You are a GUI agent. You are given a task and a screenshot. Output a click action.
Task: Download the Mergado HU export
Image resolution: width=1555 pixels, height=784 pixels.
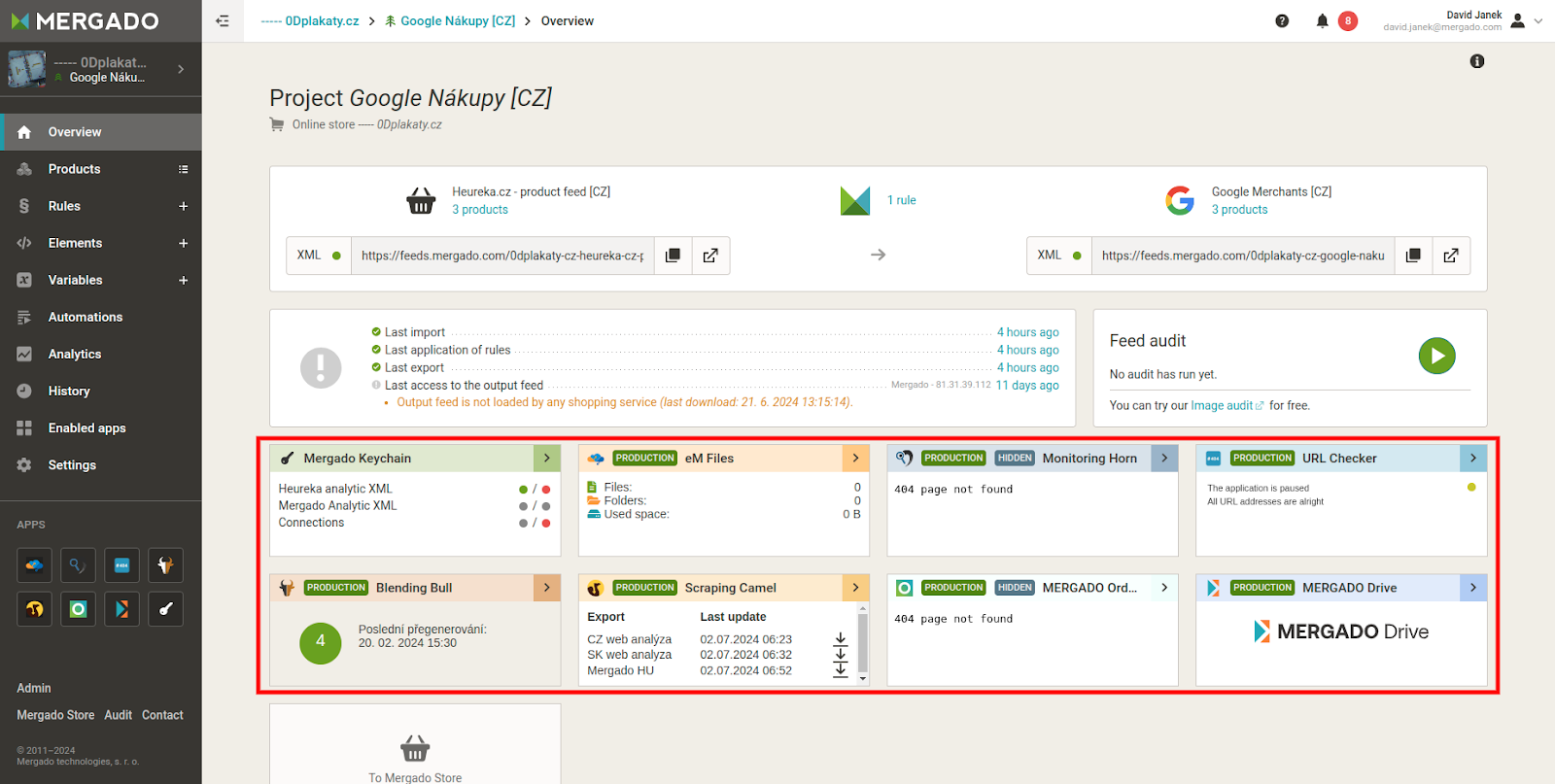(841, 670)
